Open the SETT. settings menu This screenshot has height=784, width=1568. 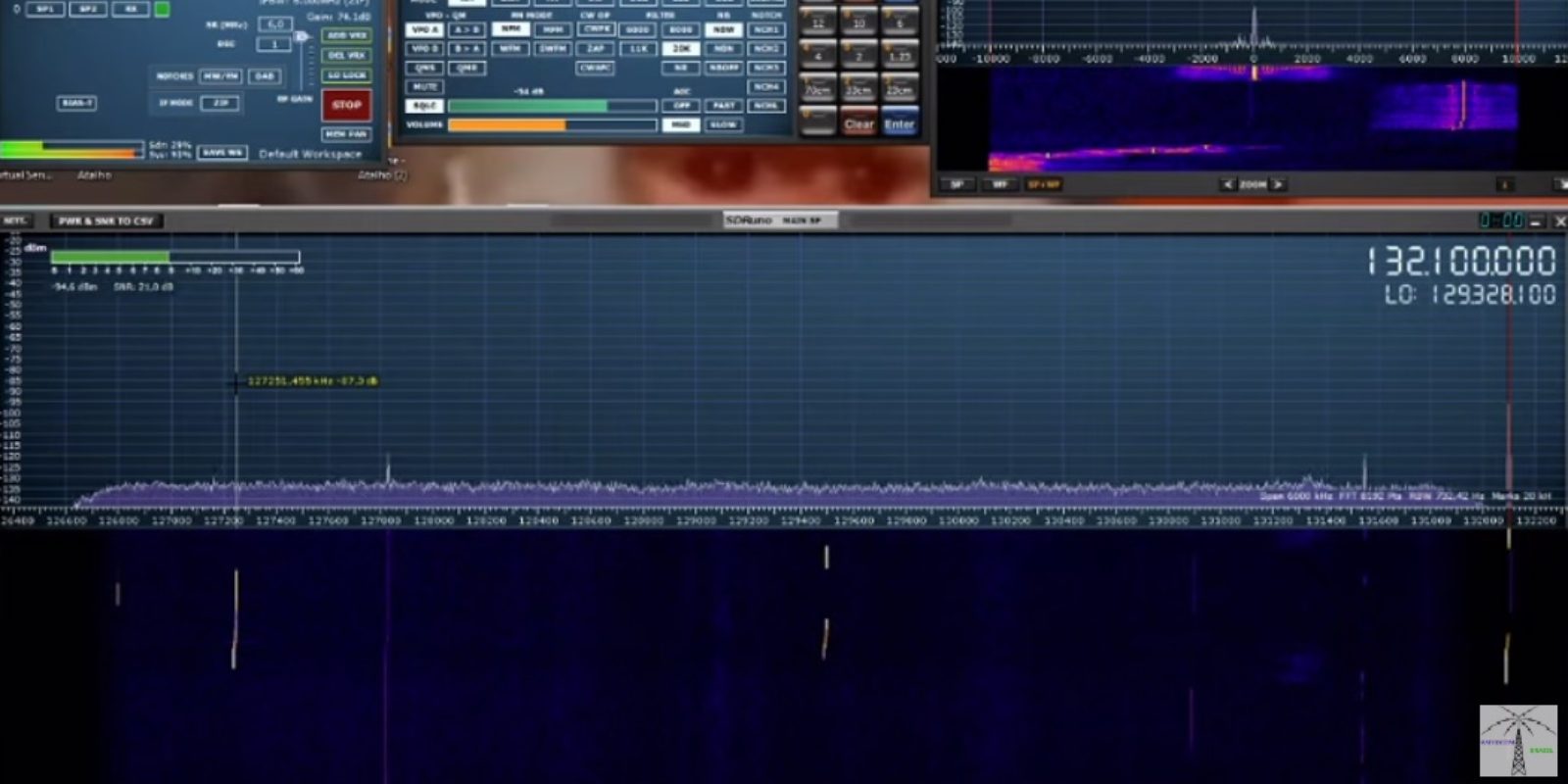16,220
